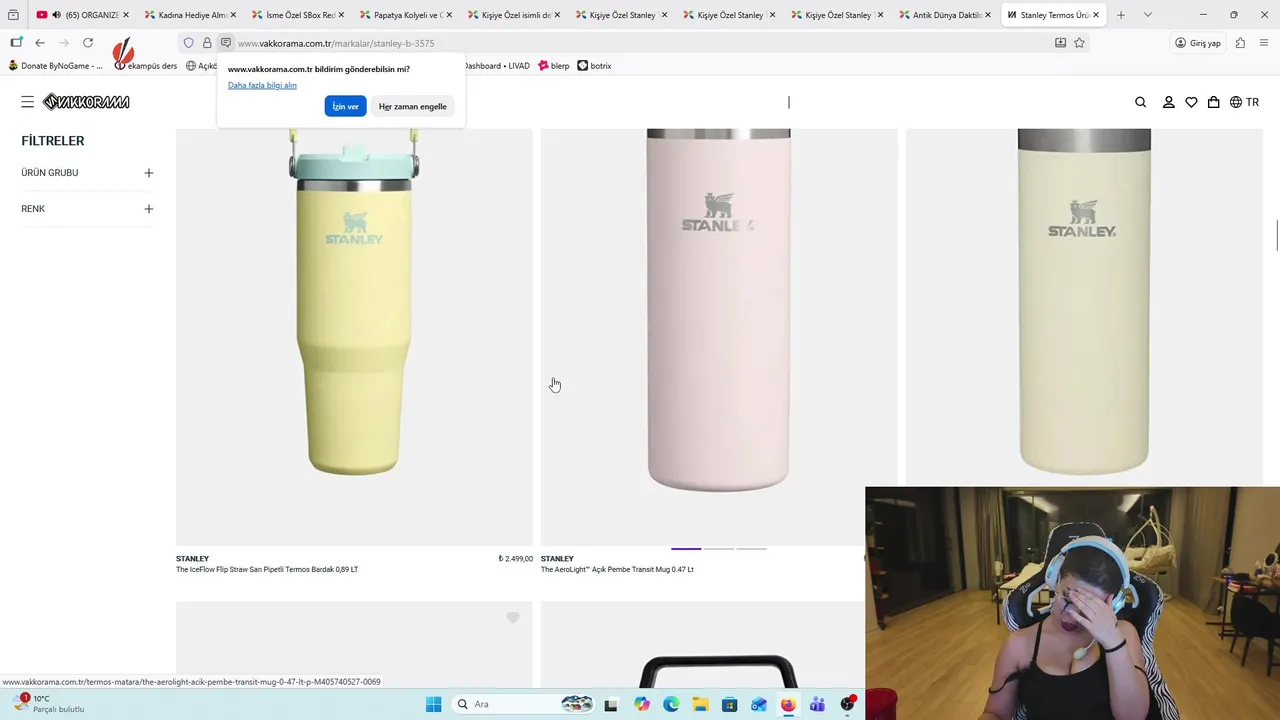The height and width of the screenshot is (720, 1280).
Task: Close the Stanley Termos tab
Action: pos(1096,15)
